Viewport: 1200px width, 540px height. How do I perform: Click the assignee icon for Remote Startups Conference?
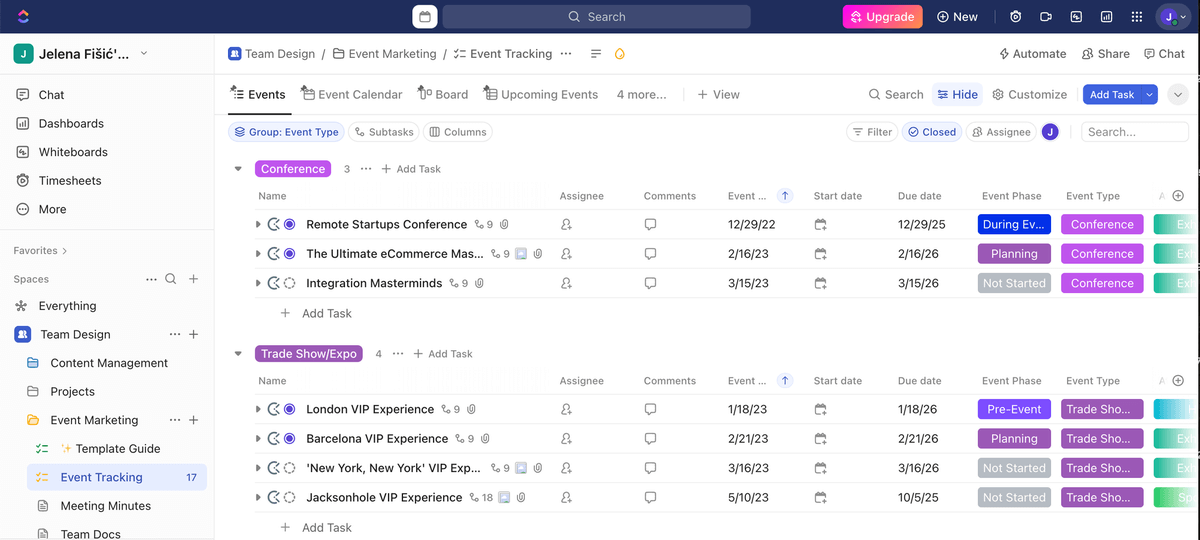[x=567, y=225]
